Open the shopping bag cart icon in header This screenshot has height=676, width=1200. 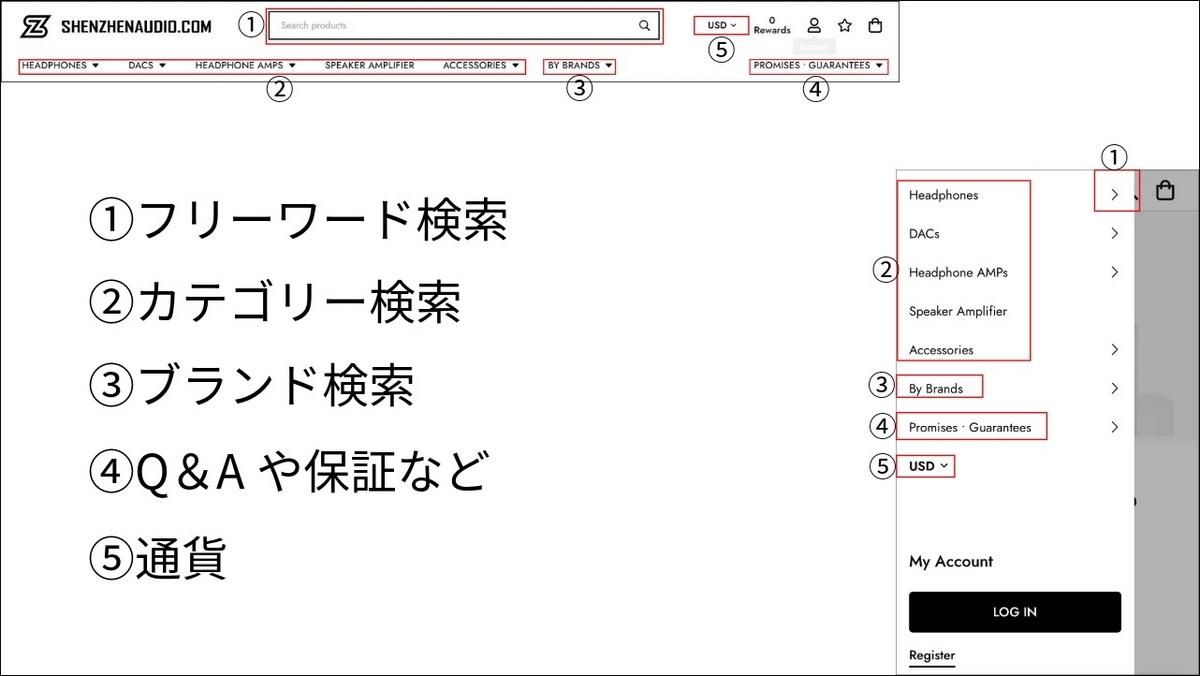(x=875, y=25)
